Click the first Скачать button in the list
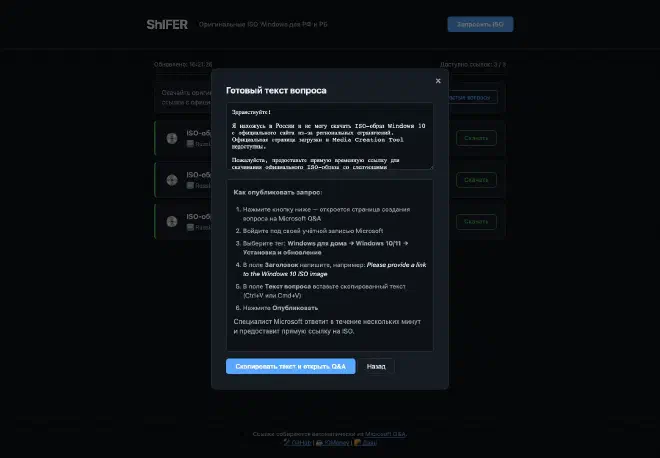Image resolution: width=660 pixels, height=458 pixels. 476,138
